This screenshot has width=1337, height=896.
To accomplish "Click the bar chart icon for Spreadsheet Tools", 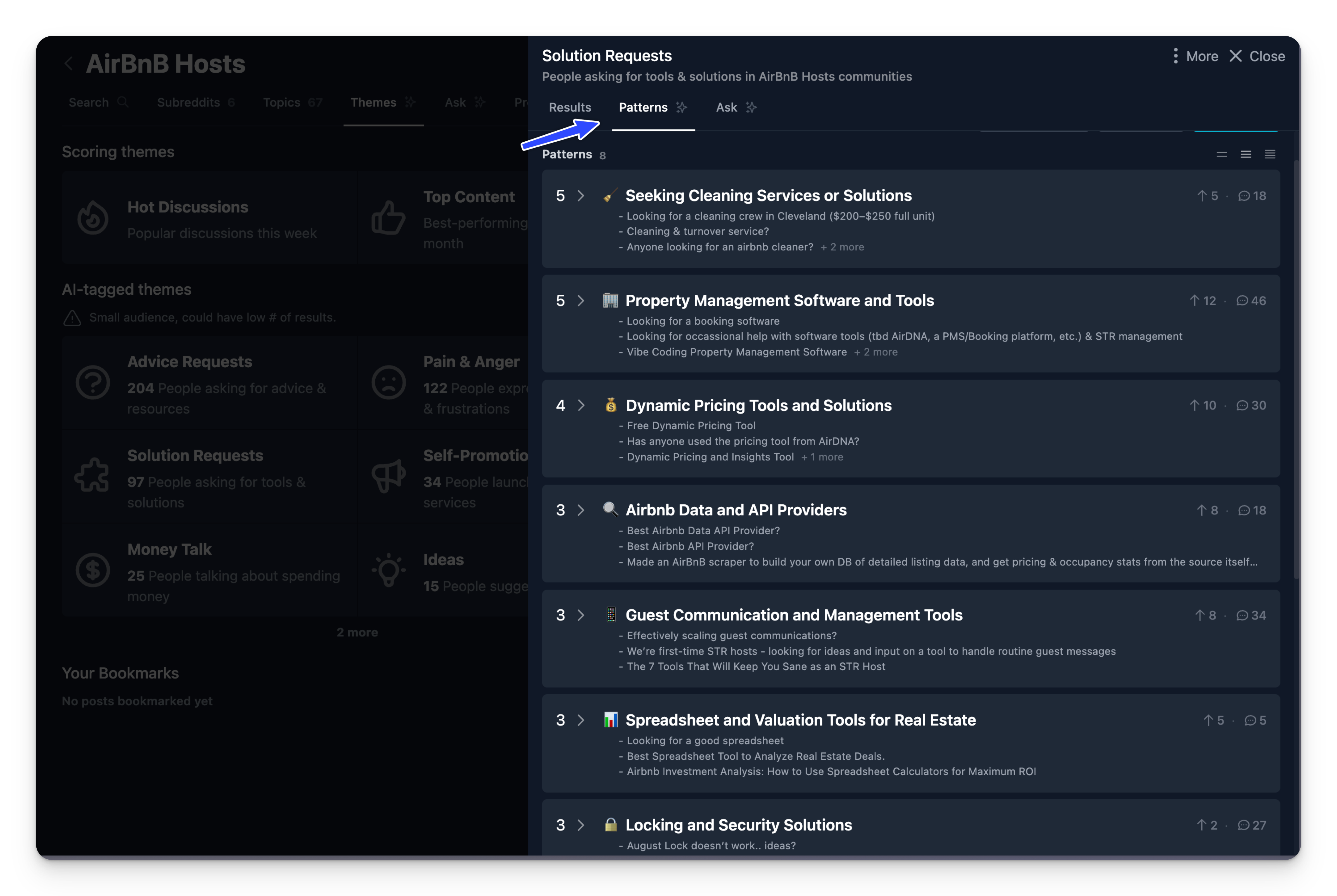I will pos(610,720).
